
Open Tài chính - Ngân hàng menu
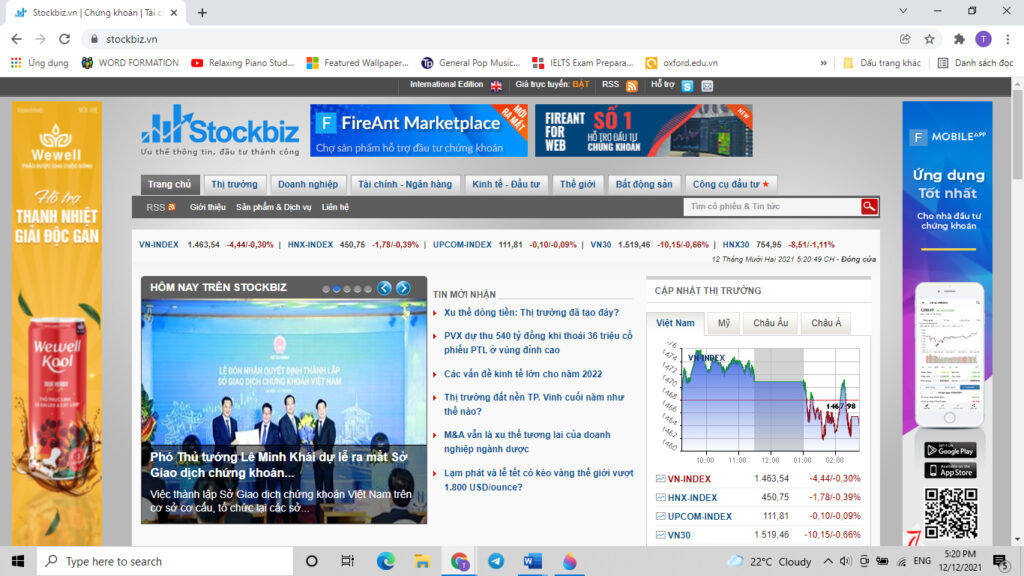[x=405, y=184]
